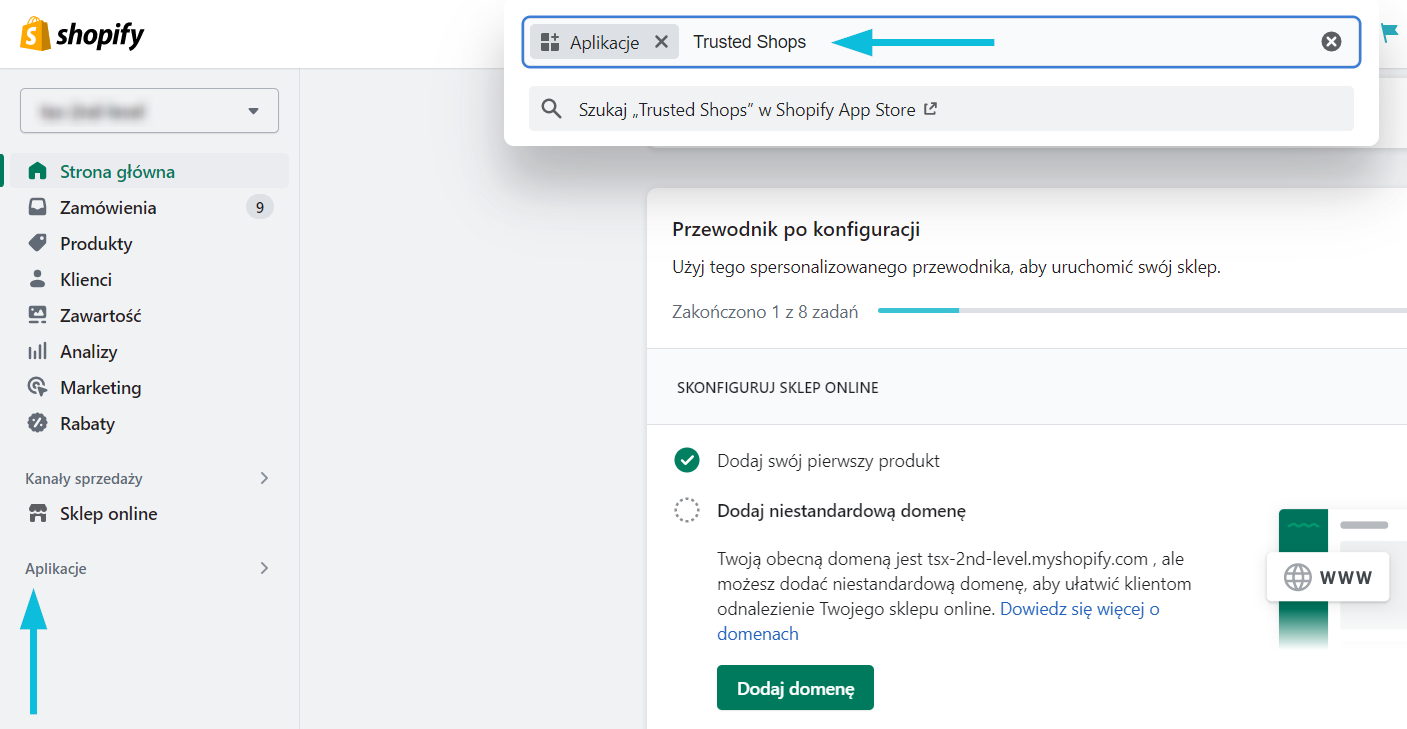Toggle the Dodaj niestandardową domenę task circle
Screen dimensions: 1407x729
(686, 510)
